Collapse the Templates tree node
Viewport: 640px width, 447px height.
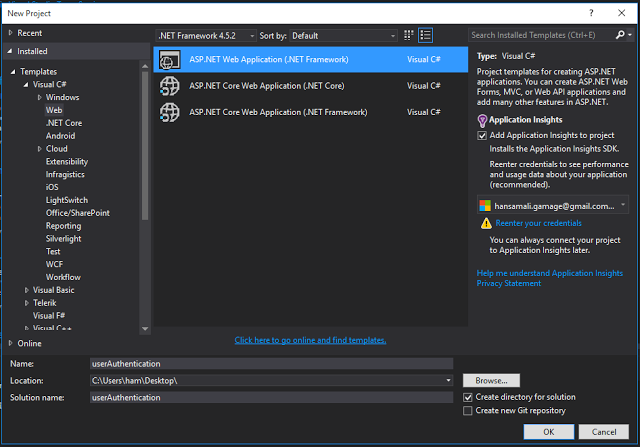tap(13, 72)
